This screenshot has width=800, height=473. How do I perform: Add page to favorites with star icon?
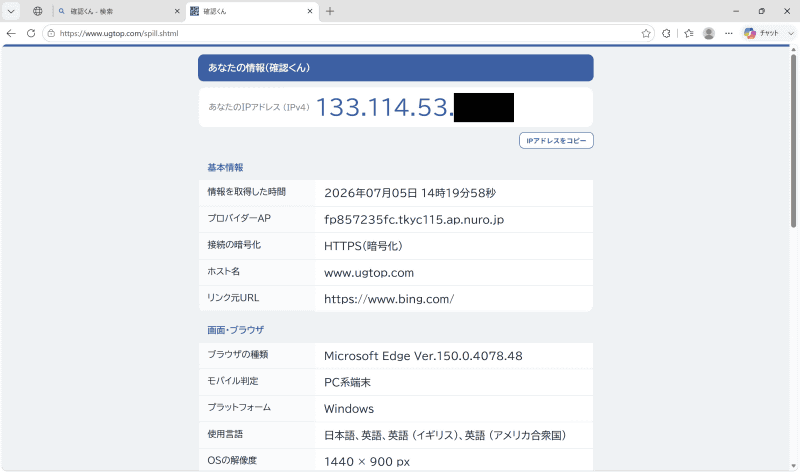[646, 33]
